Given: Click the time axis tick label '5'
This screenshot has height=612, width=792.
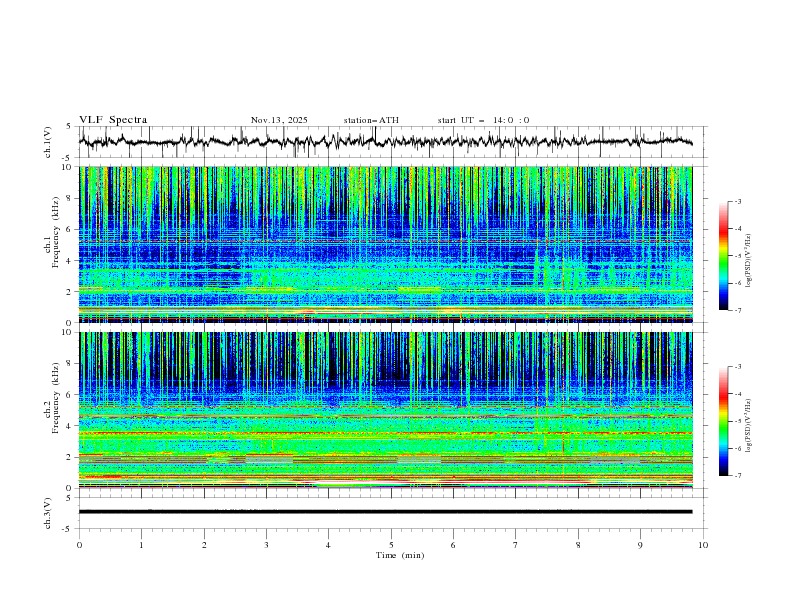Looking at the screenshot, I should pos(391,545).
